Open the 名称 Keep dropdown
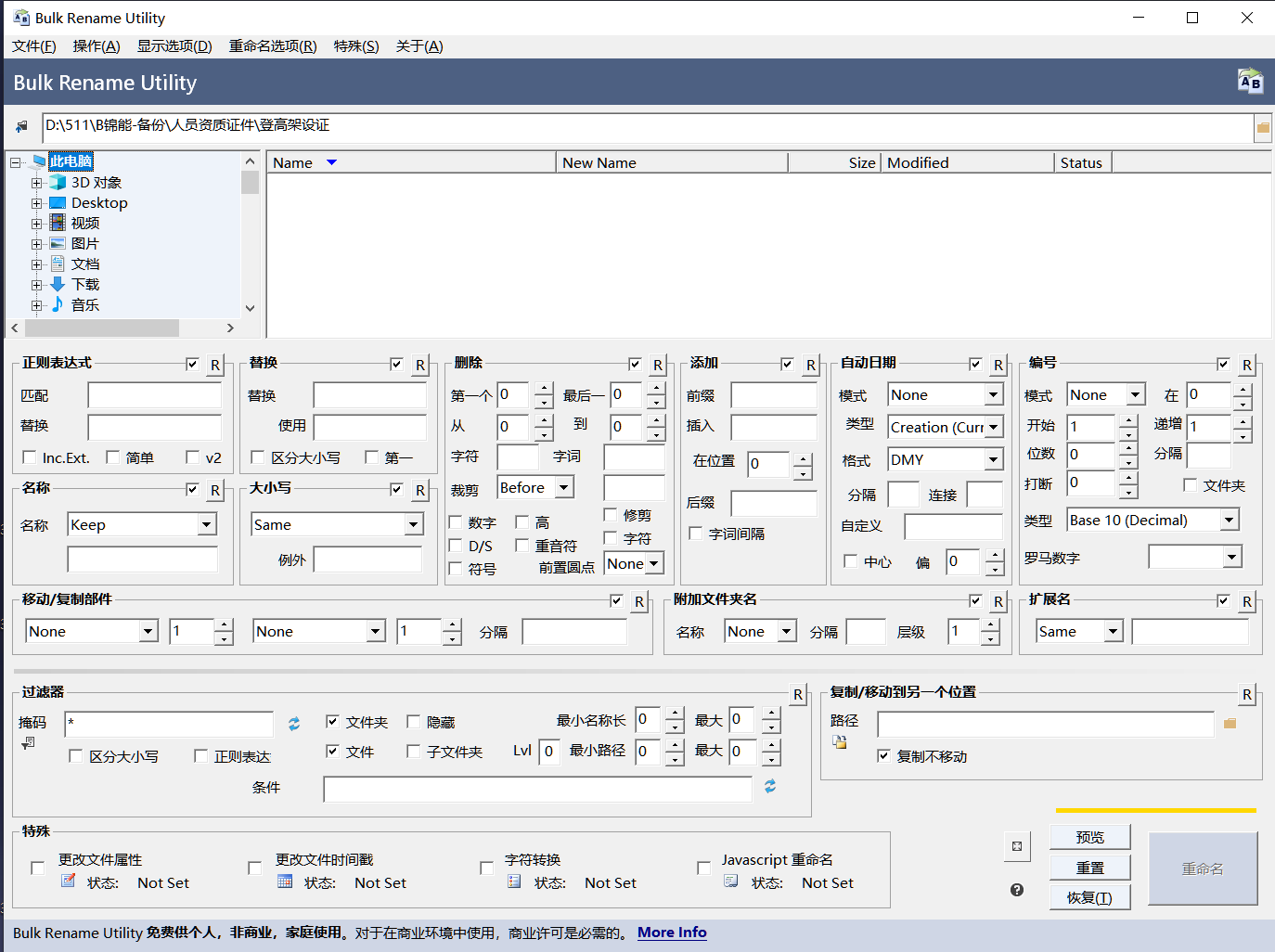 coord(207,524)
